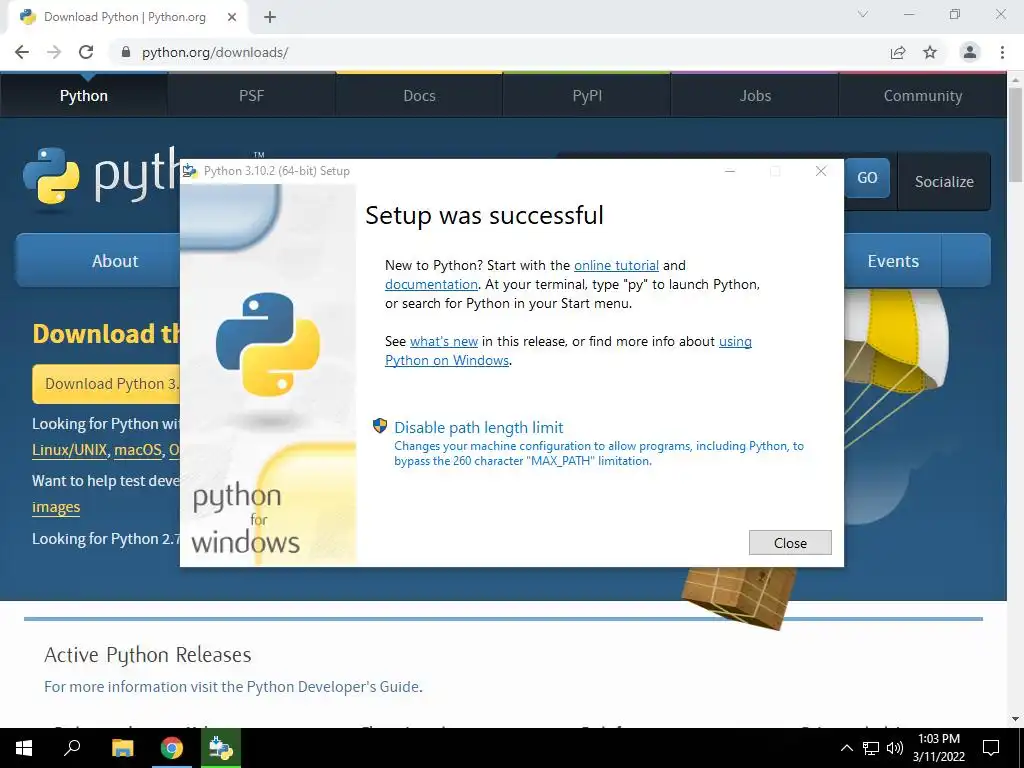Minimize the Python Setup dialog
Screen dimensions: 1024x768
[x=730, y=171]
